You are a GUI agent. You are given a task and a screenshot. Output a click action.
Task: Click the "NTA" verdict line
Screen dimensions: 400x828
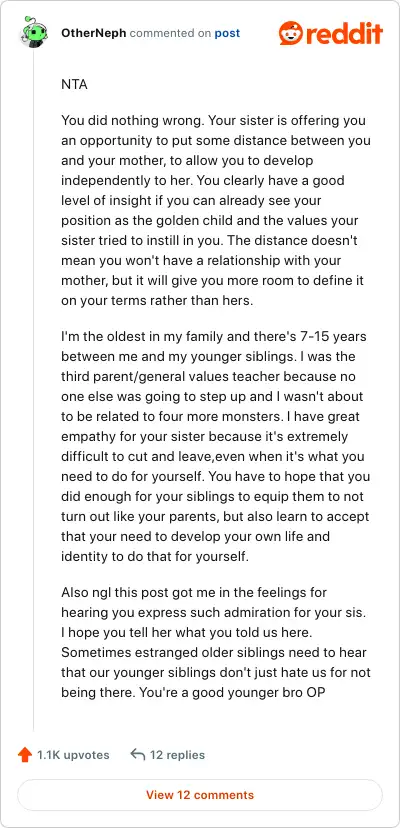coord(75,84)
